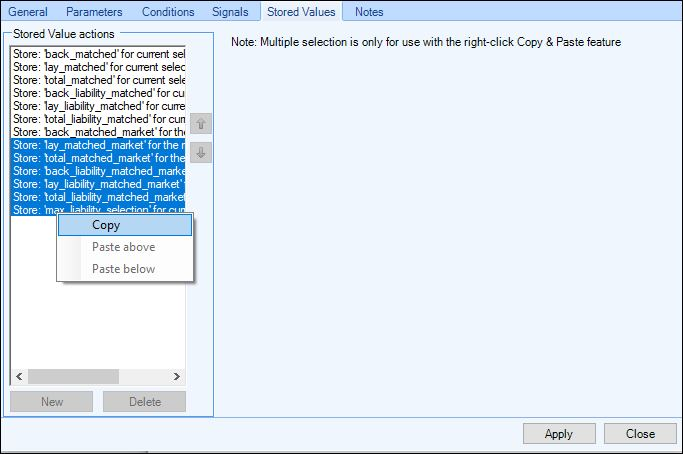Select the 'lay_matched_market' row

coord(98,145)
